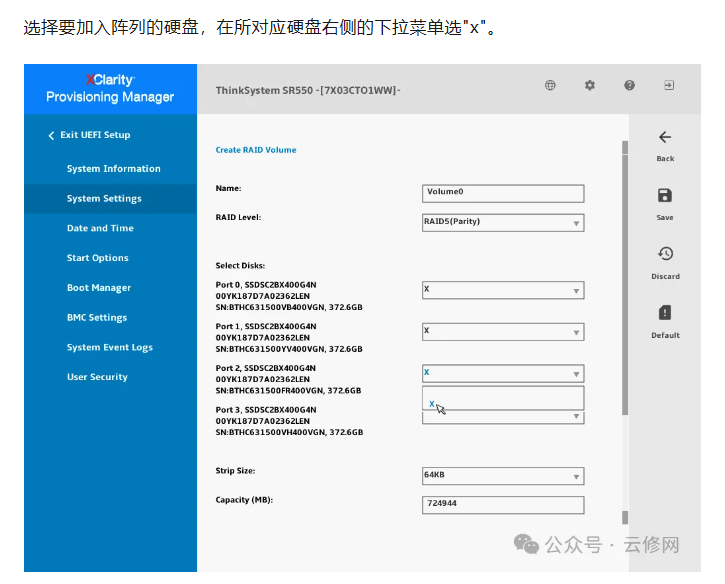
Task: Open the Strip Size dropdown
Action: 503,476
